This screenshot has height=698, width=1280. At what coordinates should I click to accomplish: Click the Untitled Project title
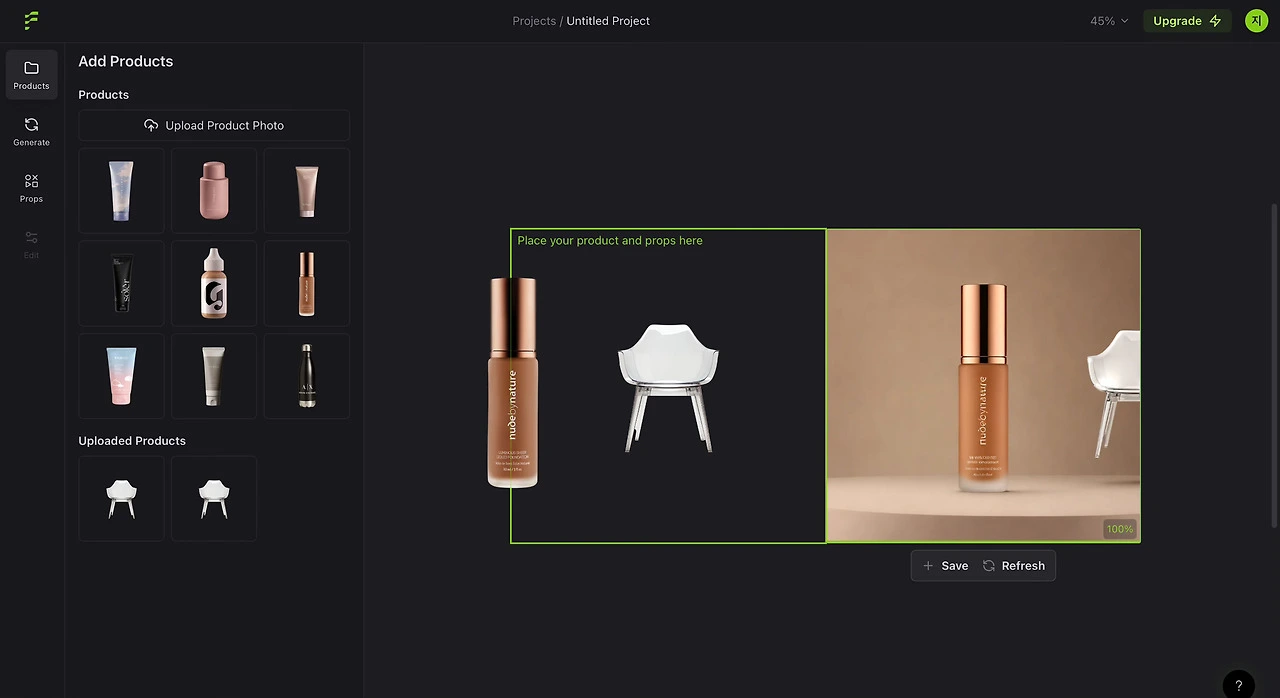tap(608, 21)
